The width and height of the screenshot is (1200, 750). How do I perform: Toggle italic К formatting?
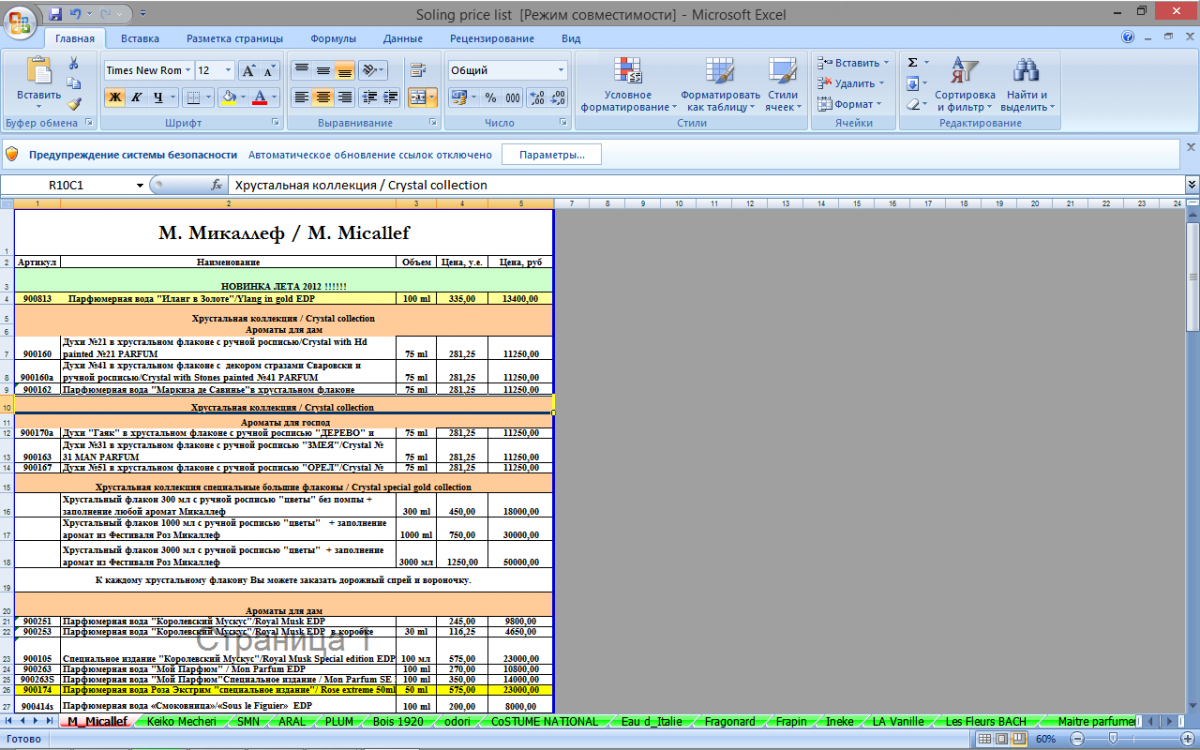[x=135, y=97]
